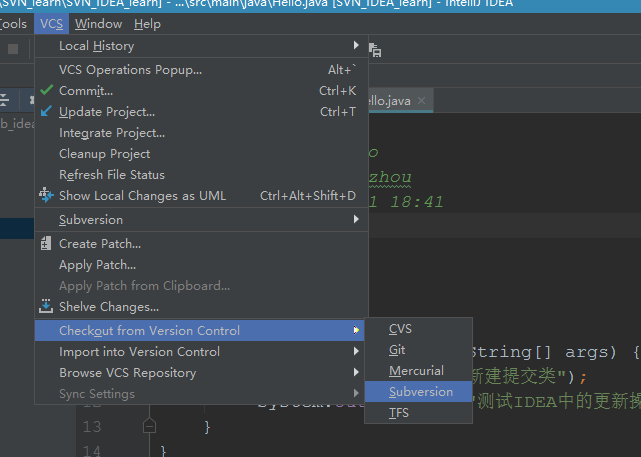Click the 'args' parameter in code

(587, 352)
